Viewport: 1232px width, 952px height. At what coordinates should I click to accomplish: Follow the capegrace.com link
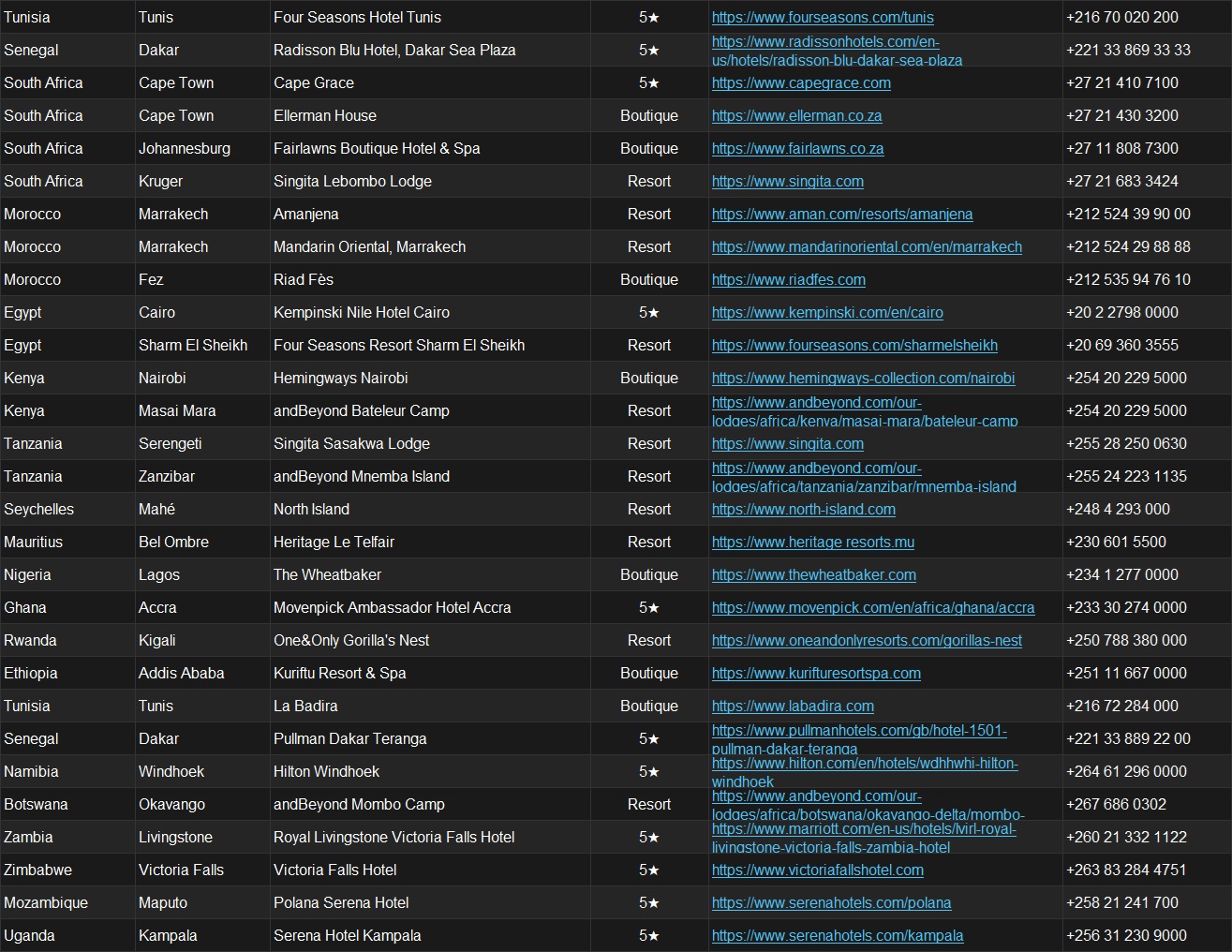coord(801,82)
